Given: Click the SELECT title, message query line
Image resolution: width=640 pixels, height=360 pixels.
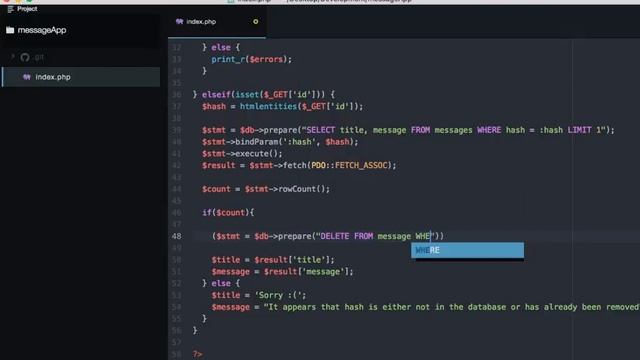Looking at the screenshot, I should click(408, 130).
